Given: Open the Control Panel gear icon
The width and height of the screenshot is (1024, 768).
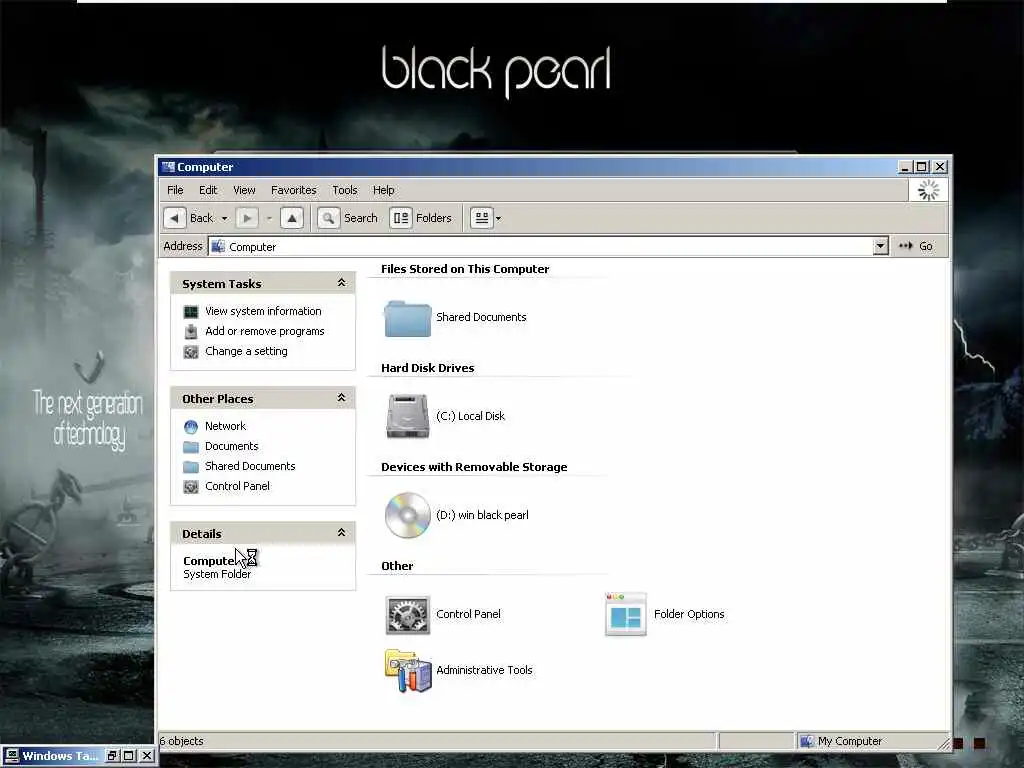Looking at the screenshot, I should click(408, 615).
